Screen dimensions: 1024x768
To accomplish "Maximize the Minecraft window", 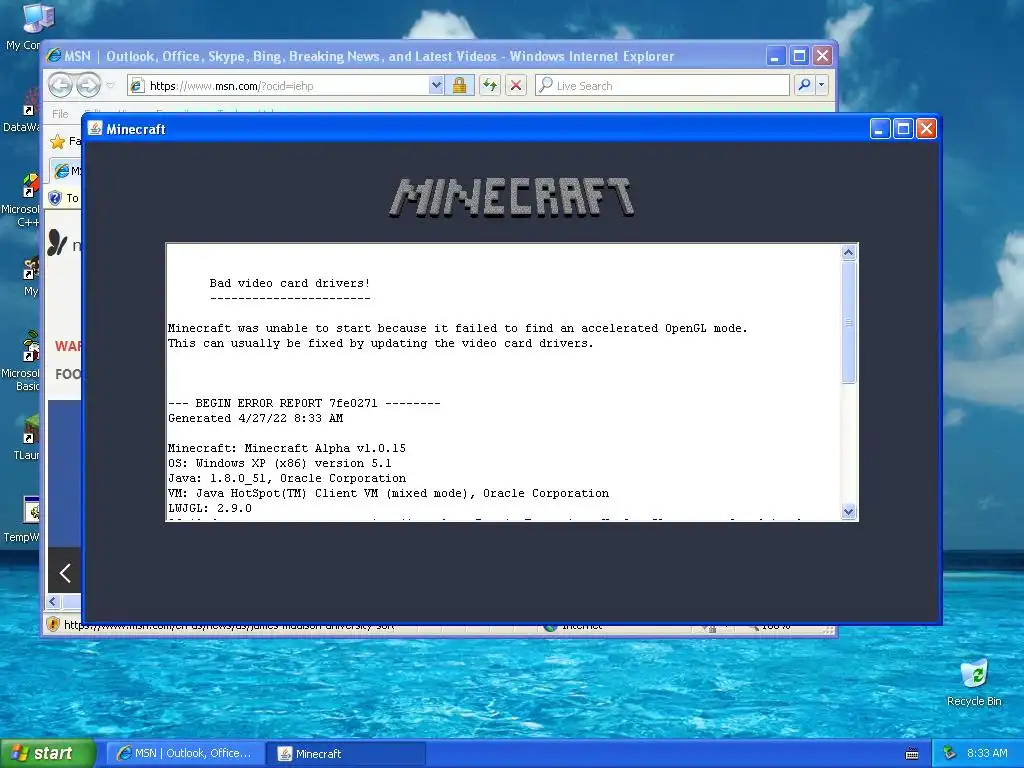I will tap(903, 129).
